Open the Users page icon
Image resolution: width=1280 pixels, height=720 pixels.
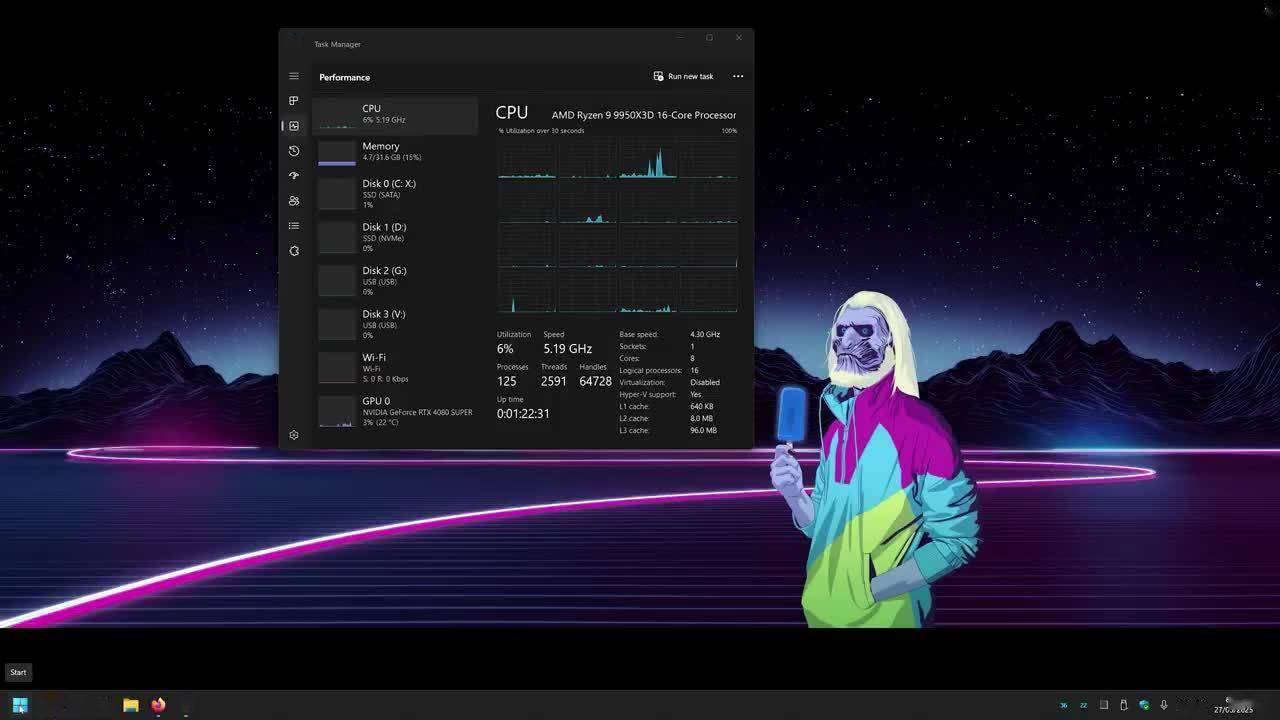(294, 201)
